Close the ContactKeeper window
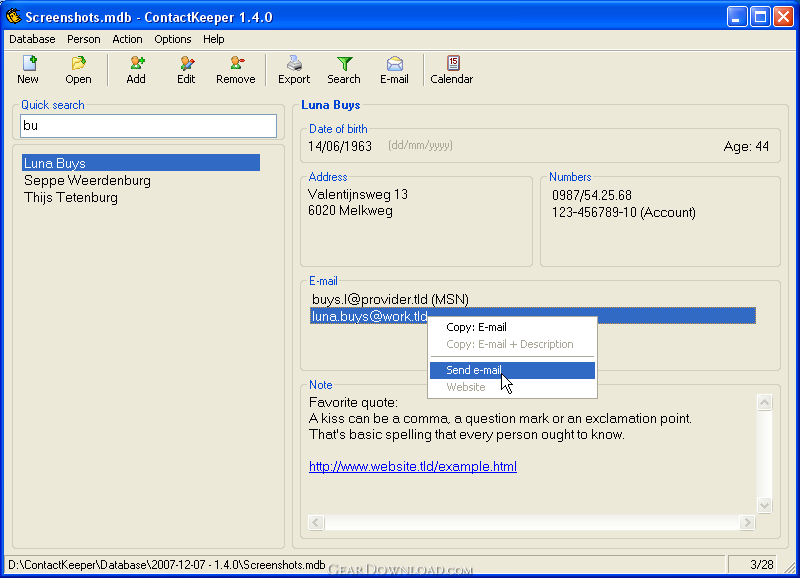Screen dimensions: 800x578 783,17
